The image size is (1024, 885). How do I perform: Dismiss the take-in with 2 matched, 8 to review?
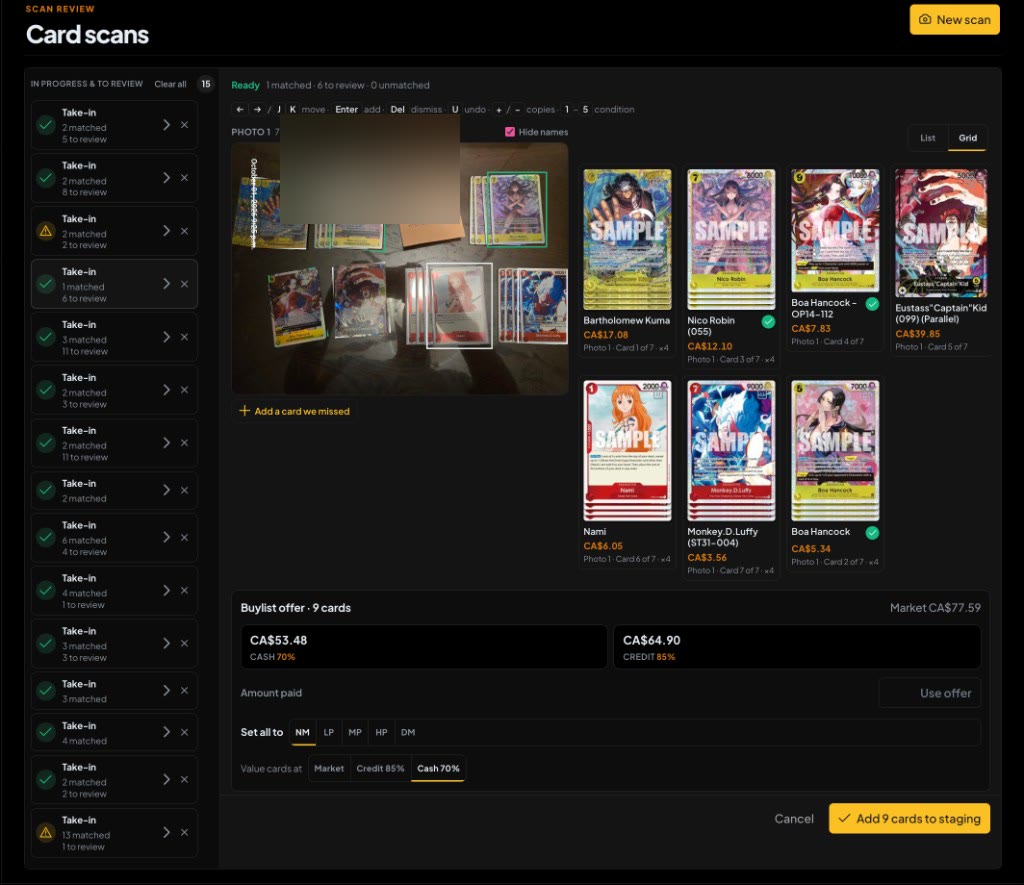[185, 178]
